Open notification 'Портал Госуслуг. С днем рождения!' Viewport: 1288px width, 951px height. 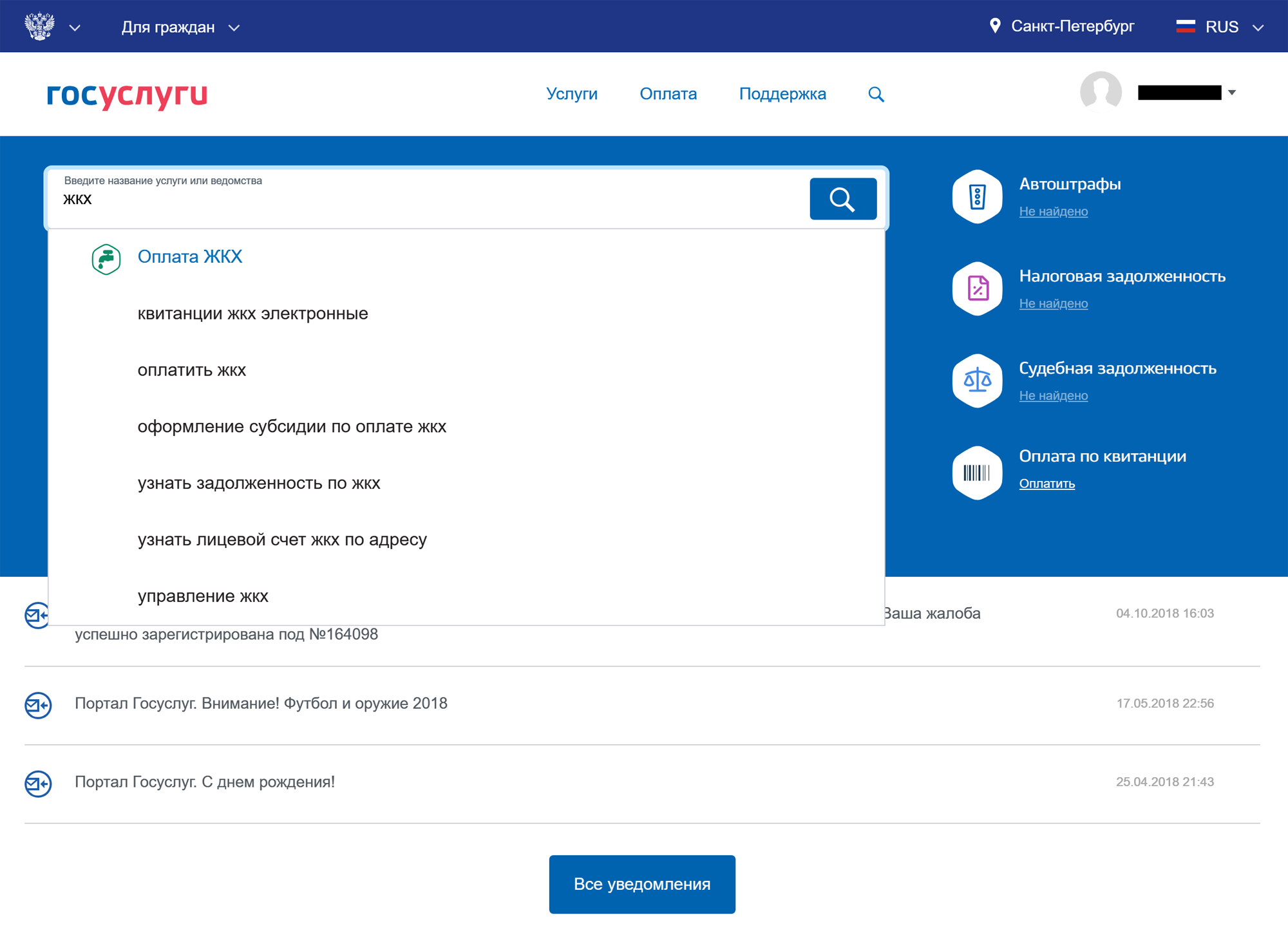tap(205, 782)
